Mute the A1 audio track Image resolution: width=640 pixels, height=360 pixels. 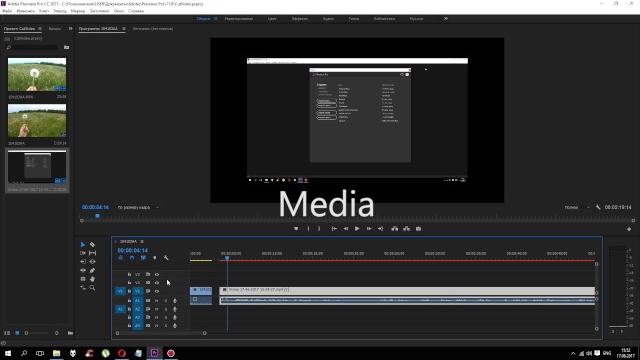pos(157,301)
